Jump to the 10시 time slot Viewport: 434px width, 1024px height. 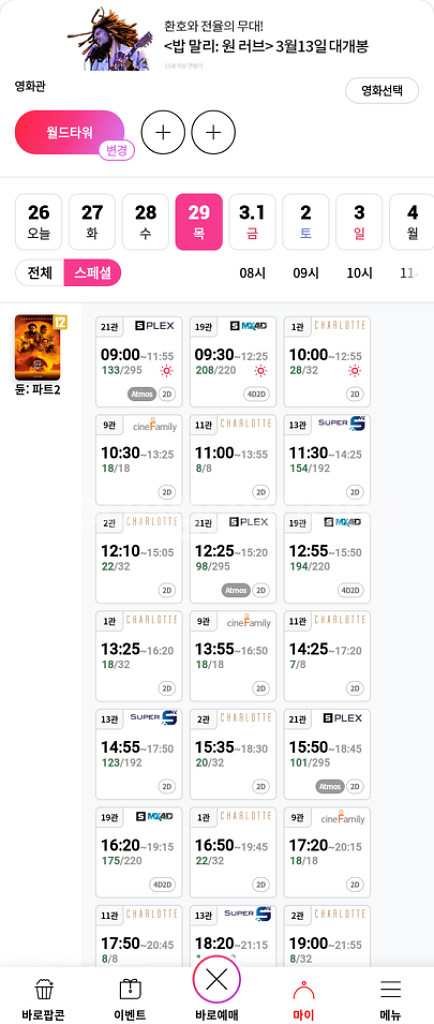(x=359, y=274)
